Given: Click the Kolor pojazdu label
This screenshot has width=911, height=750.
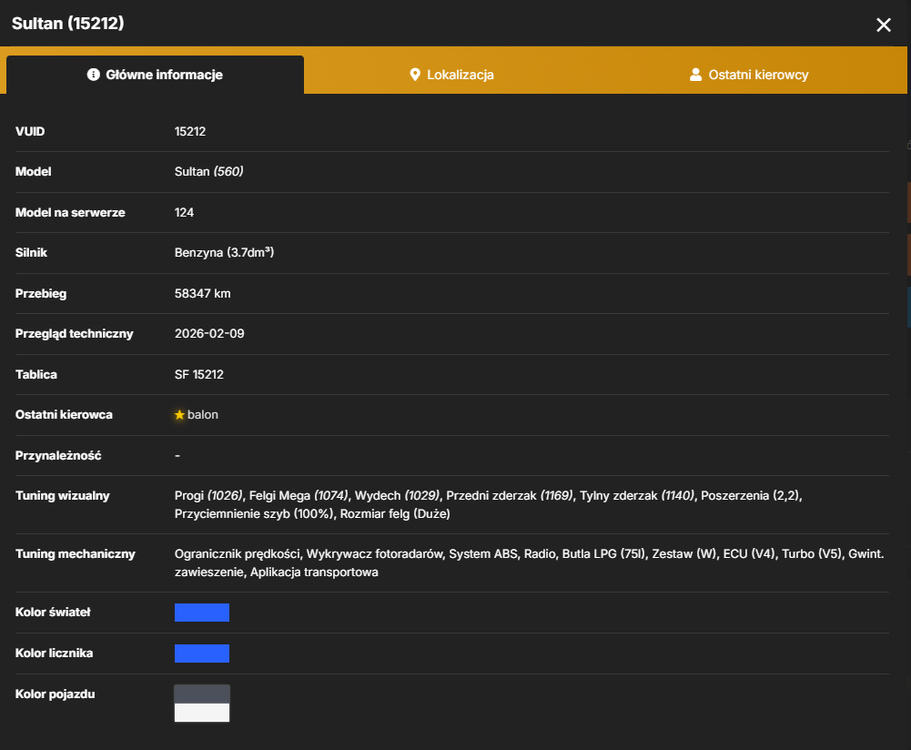Looking at the screenshot, I should pyautogui.click(x=55, y=694).
